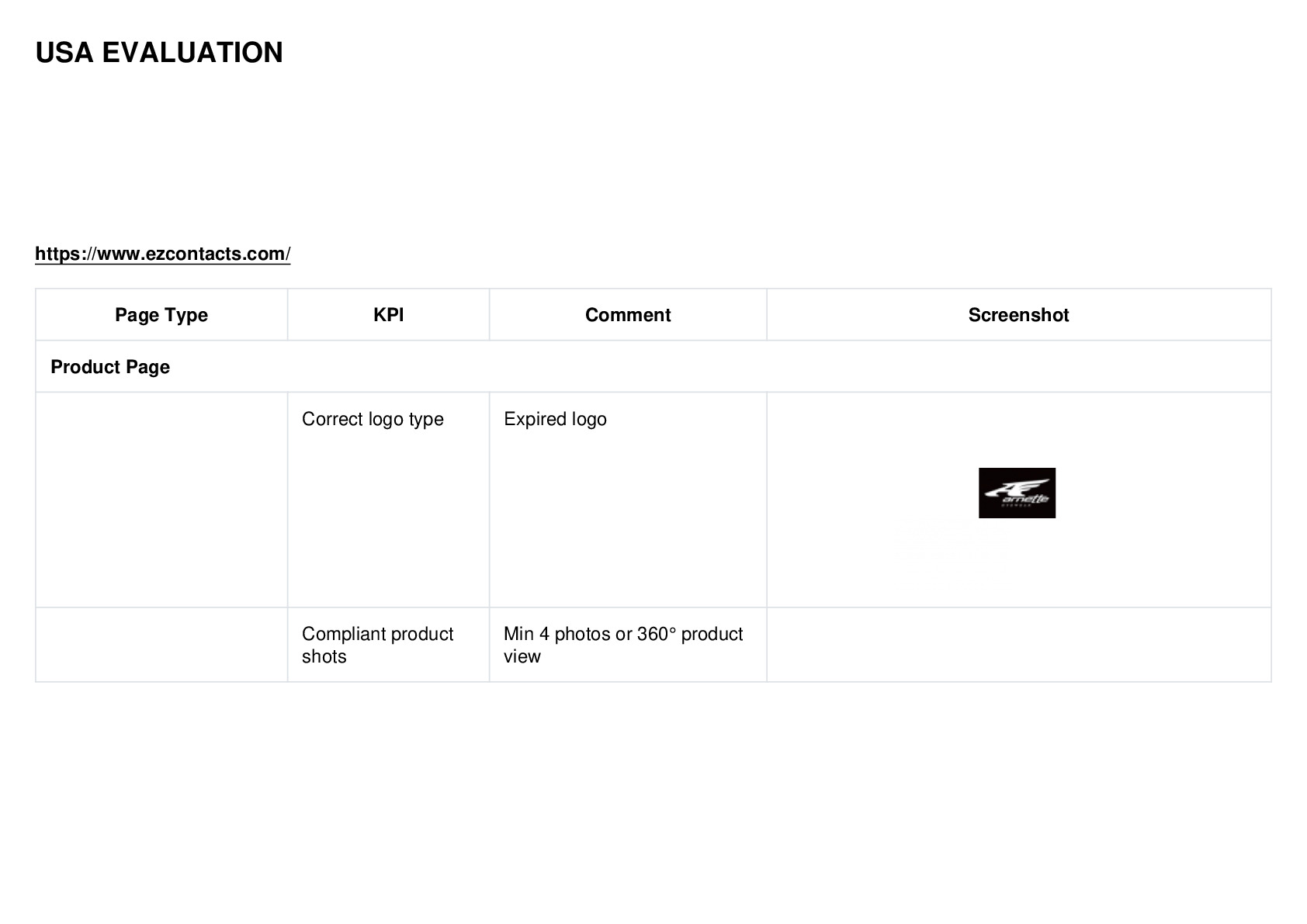
Task: Click the Min 4 photos comment text
Action: point(623,645)
